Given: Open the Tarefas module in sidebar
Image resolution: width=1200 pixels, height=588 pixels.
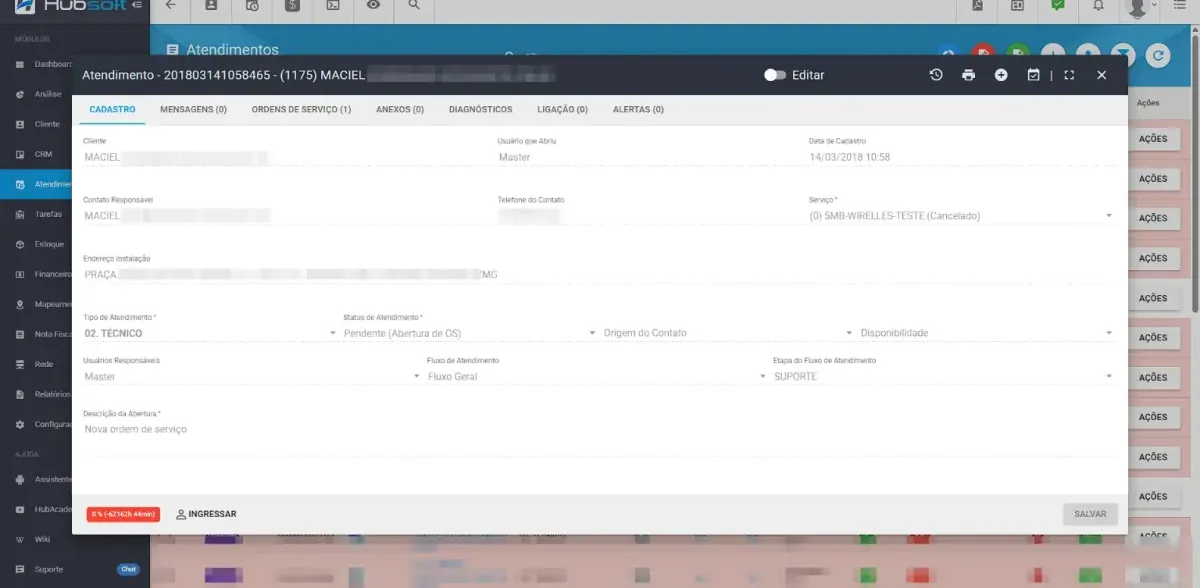Looking at the screenshot, I should (40, 214).
